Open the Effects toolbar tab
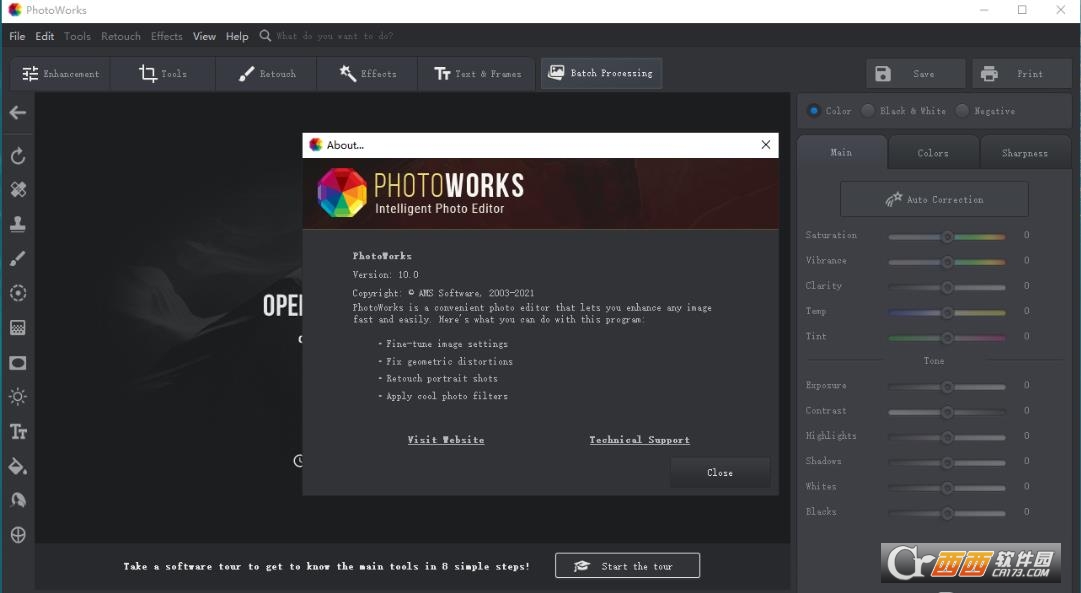This screenshot has height=593, width=1081. (367, 74)
